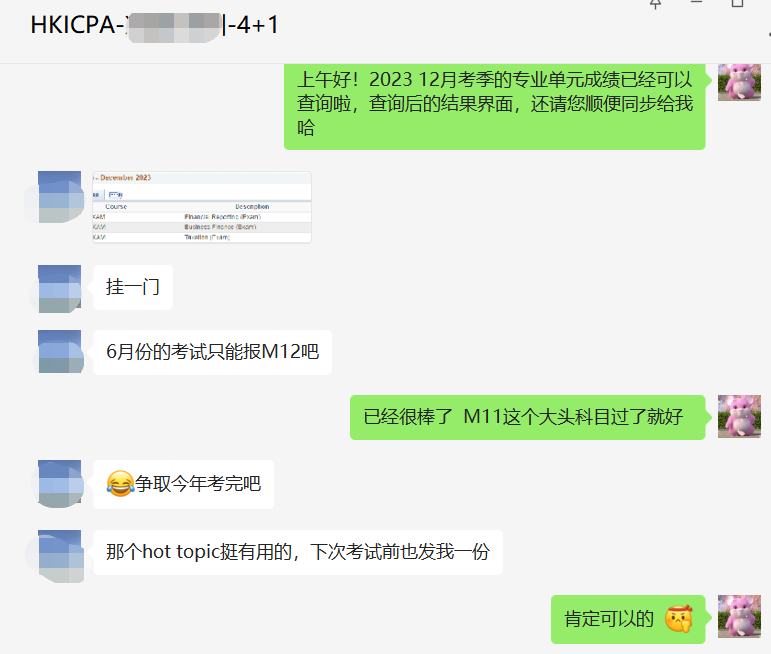Select the 挂一门 message bubble

coord(133,287)
